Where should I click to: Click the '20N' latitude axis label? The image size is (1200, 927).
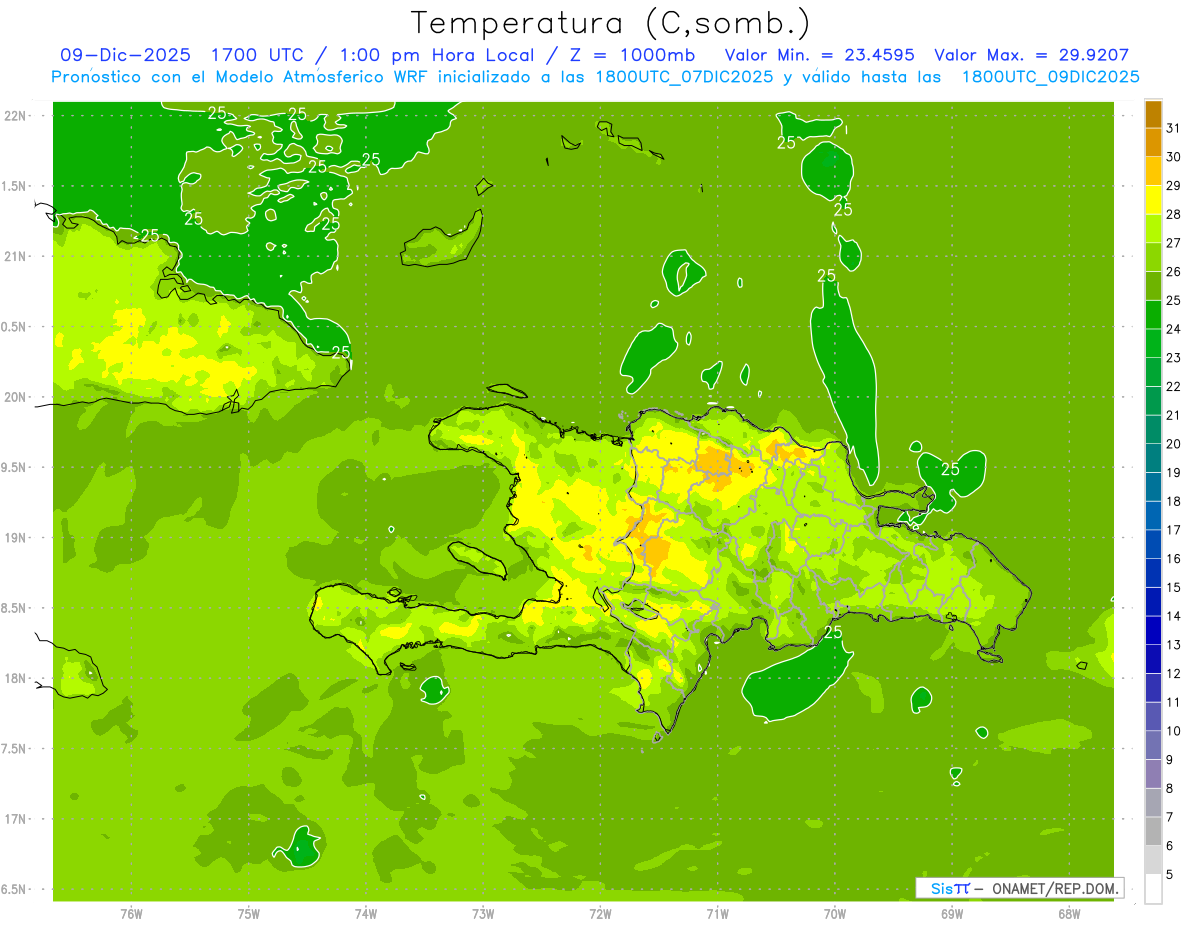click(x=17, y=397)
